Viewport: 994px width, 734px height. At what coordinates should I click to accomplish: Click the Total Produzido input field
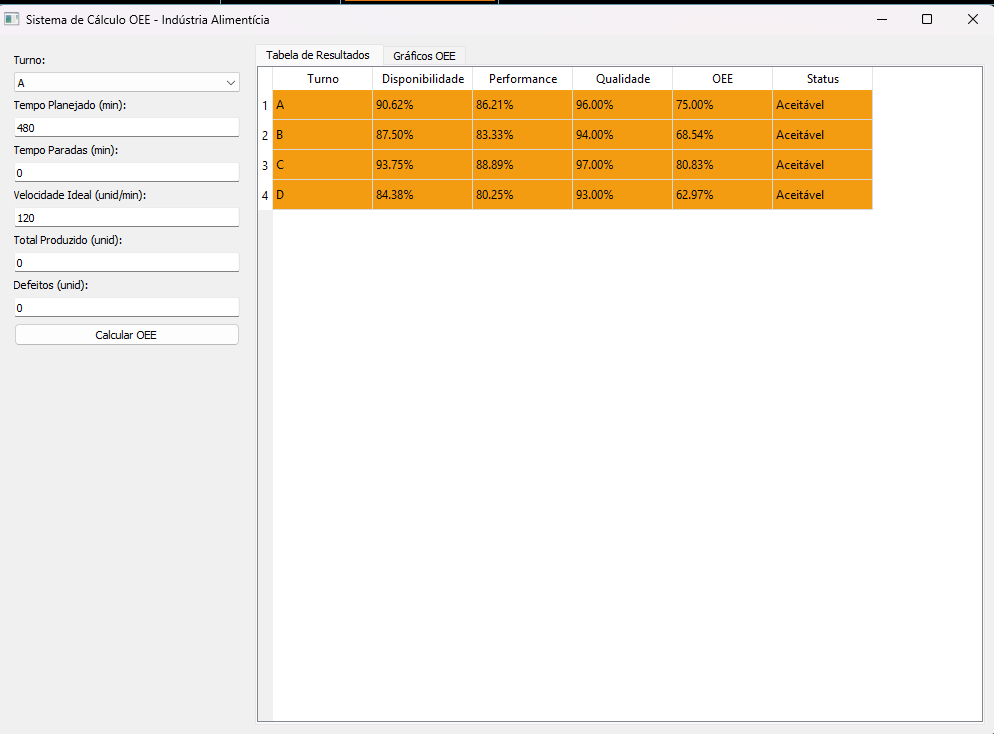click(127, 262)
